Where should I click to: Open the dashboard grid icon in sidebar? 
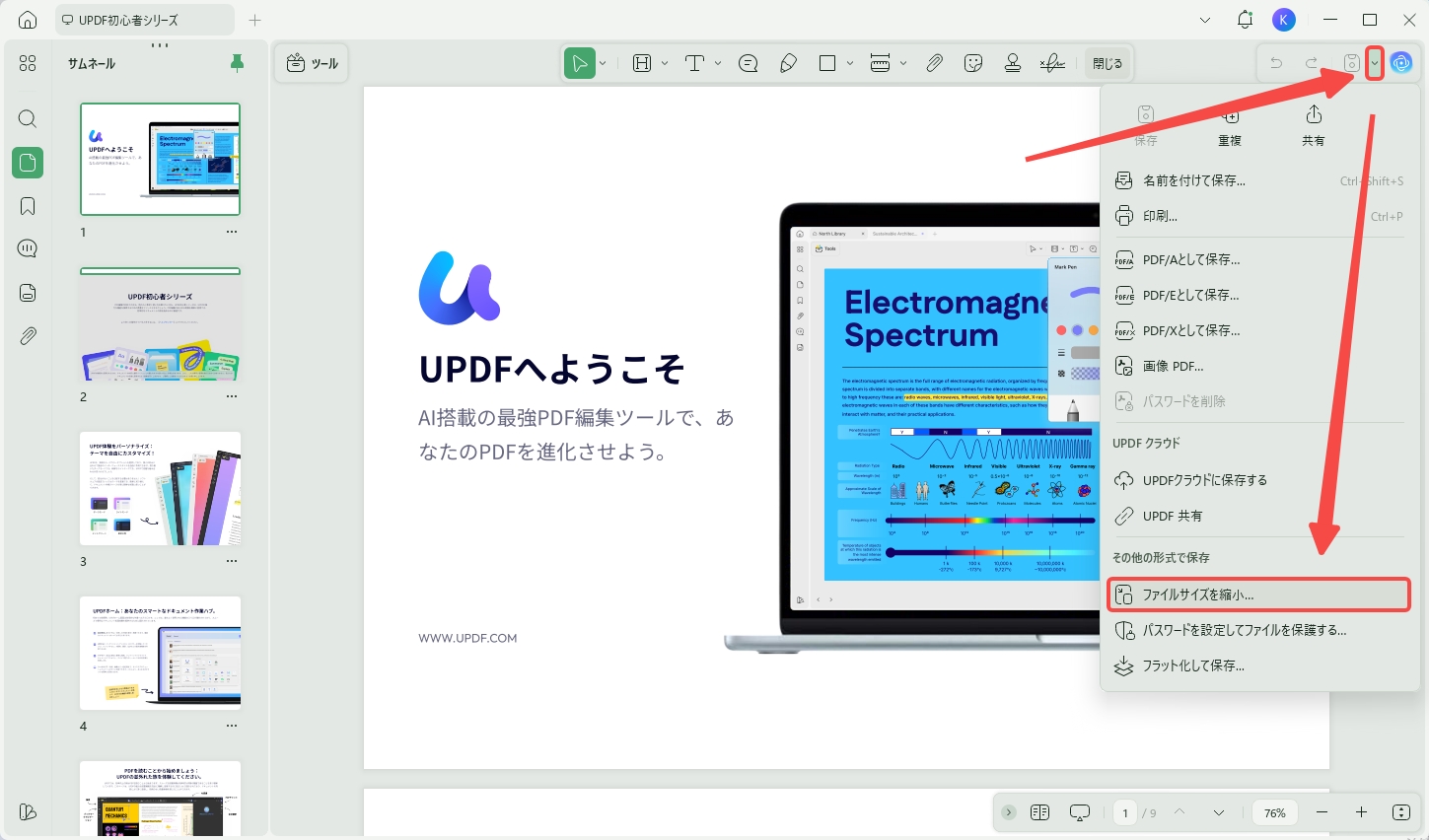[x=28, y=63]
